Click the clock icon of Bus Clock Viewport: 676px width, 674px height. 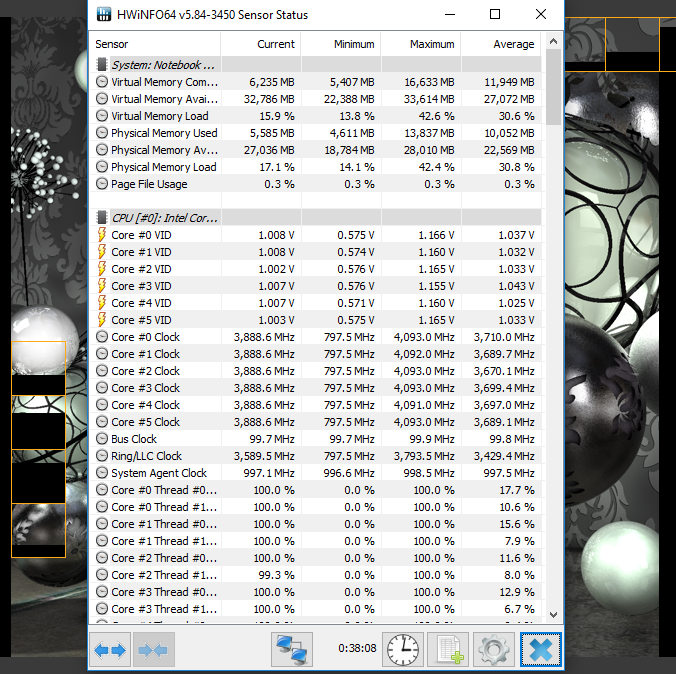point(102,439)
